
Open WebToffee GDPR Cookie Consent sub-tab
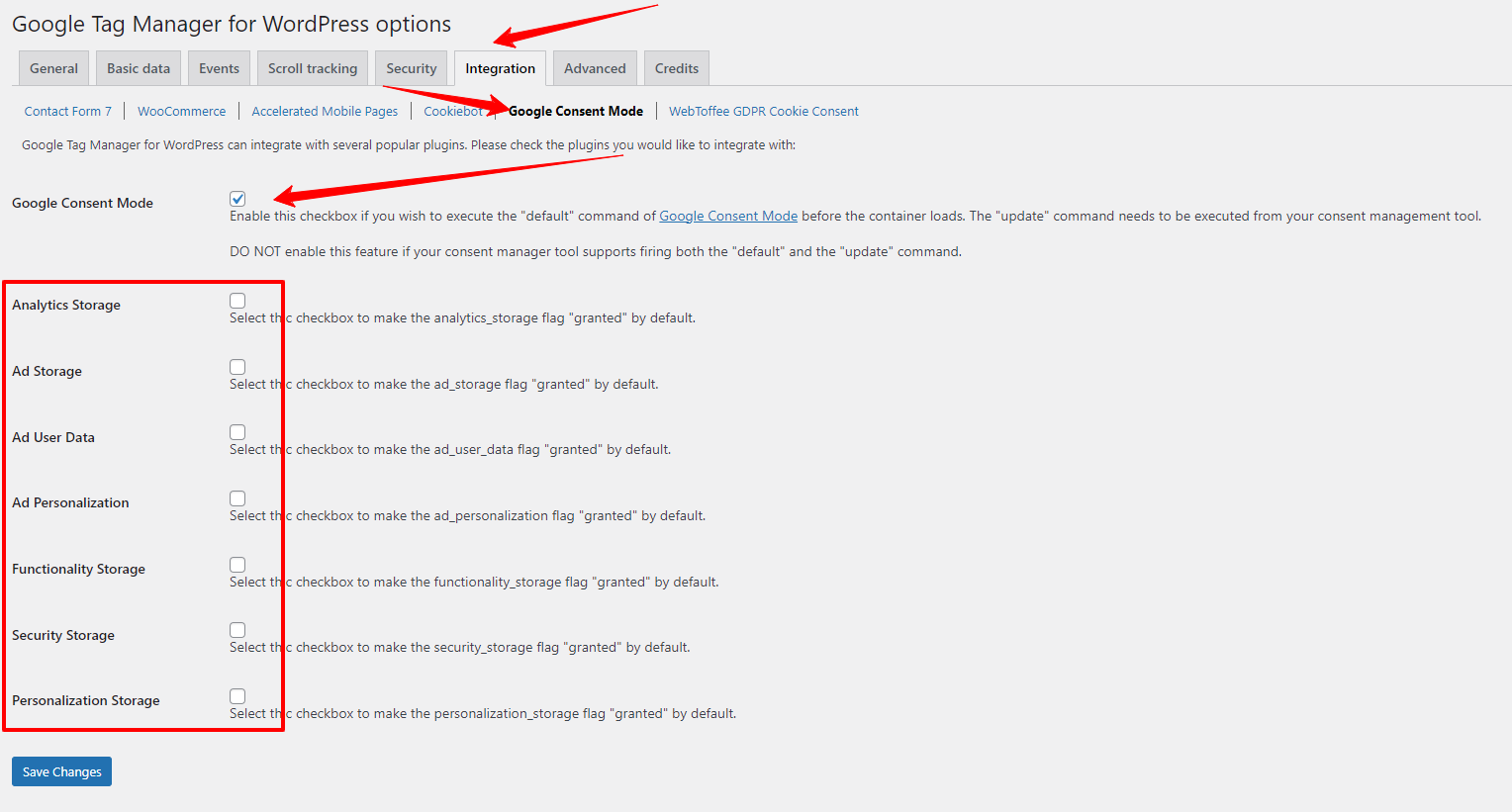pyautogui.click(x=764, y=112)
